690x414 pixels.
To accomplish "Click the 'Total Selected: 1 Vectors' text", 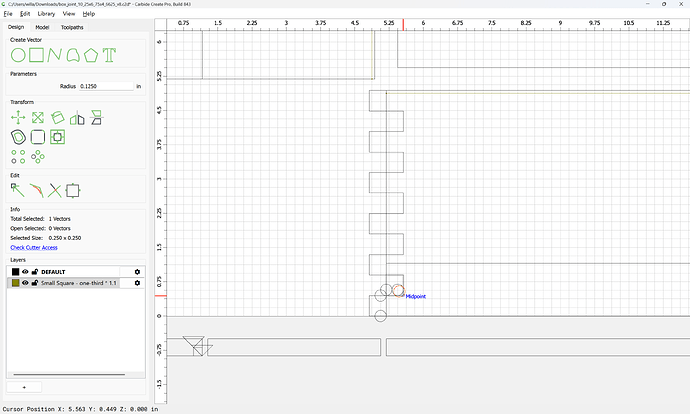I will [x=40, y=219].
